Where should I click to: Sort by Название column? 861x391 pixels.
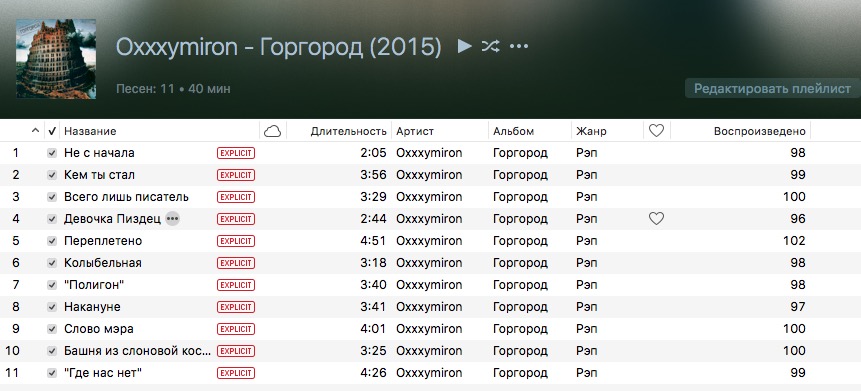coord(90,131)
